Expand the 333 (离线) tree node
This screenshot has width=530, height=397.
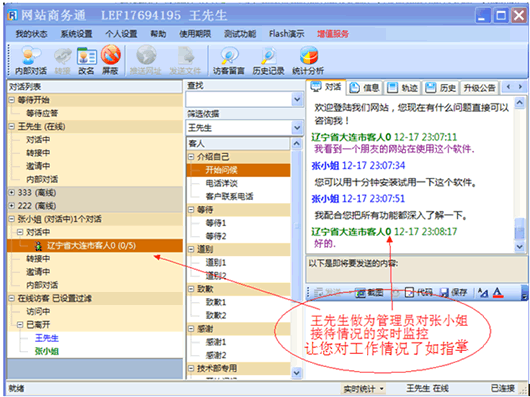click(12, 192)
